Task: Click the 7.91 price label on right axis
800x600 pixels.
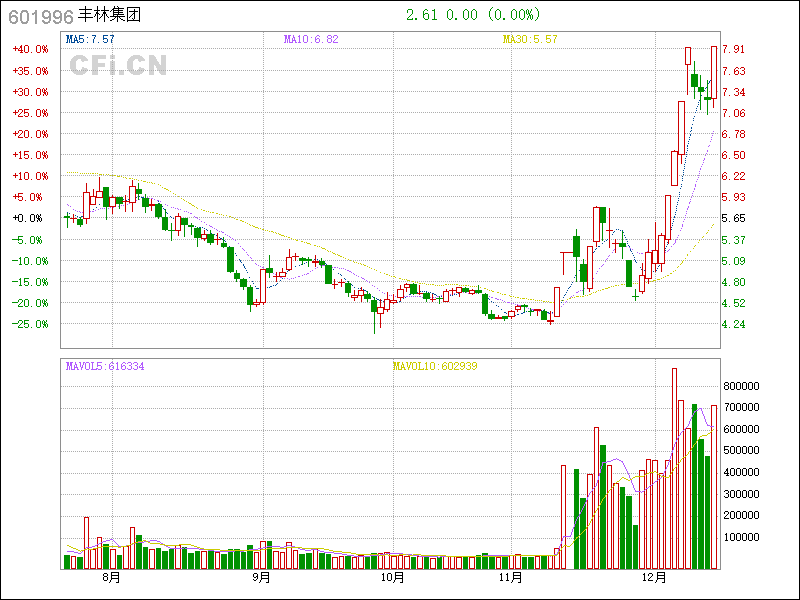Action: [x=735, y=49]
